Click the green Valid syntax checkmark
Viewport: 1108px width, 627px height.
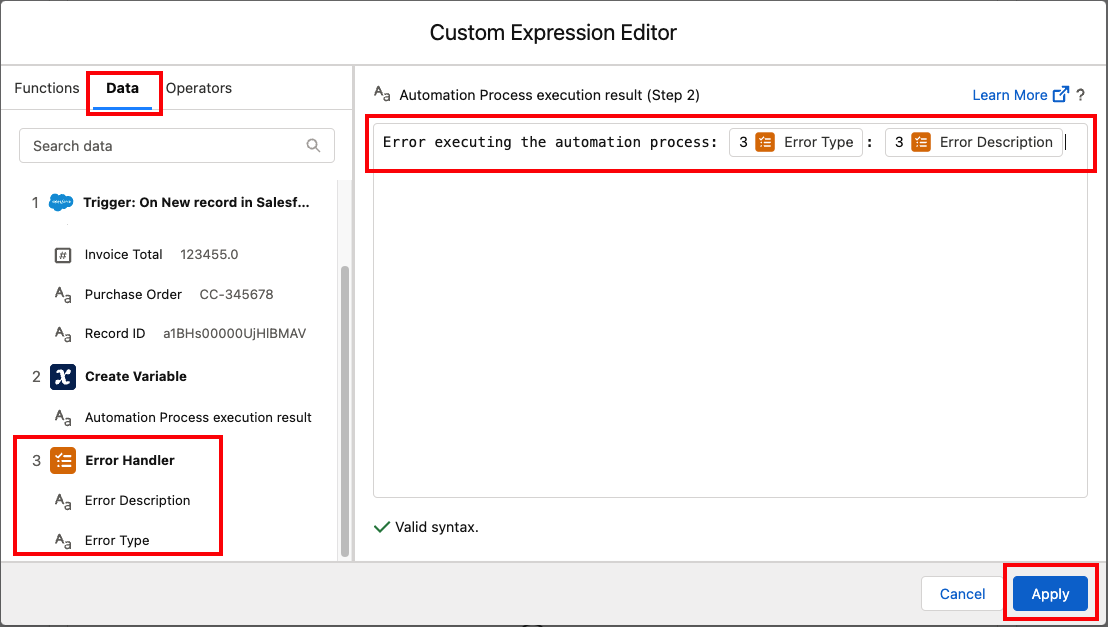381,527
